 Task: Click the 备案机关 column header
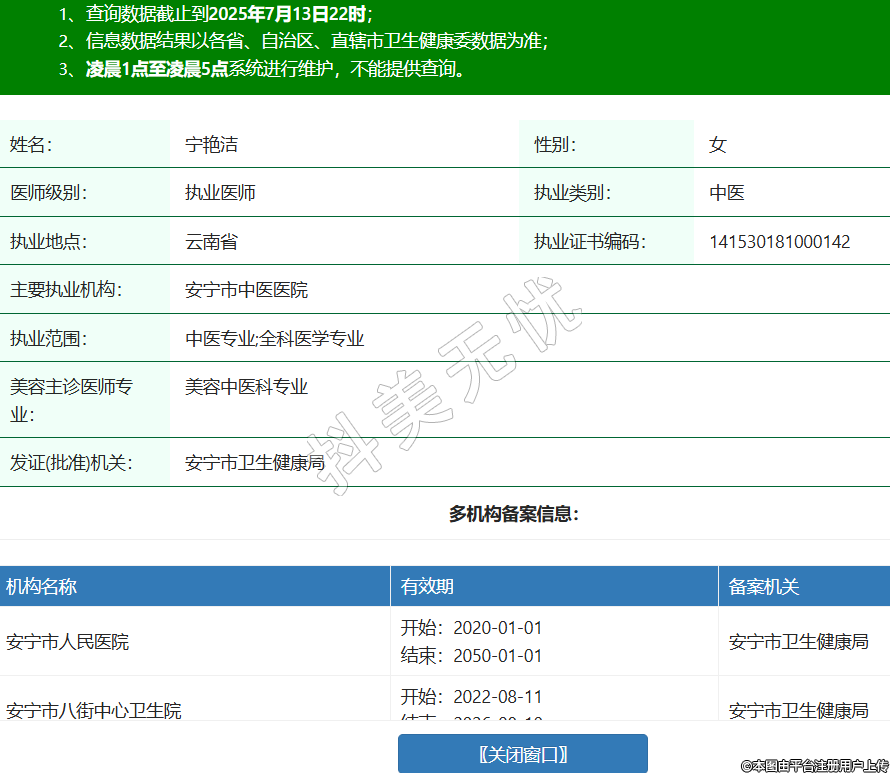(x=764, y=587)
